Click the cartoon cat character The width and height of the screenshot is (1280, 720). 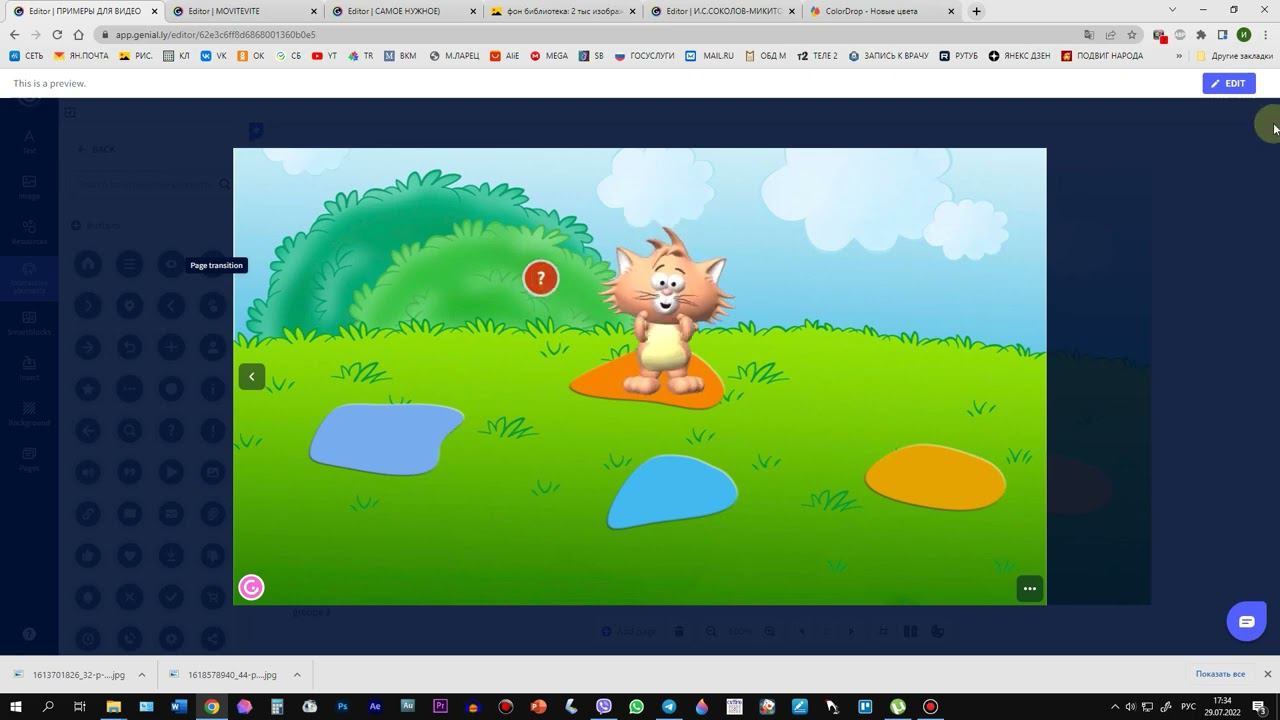(x=667, y=310)
